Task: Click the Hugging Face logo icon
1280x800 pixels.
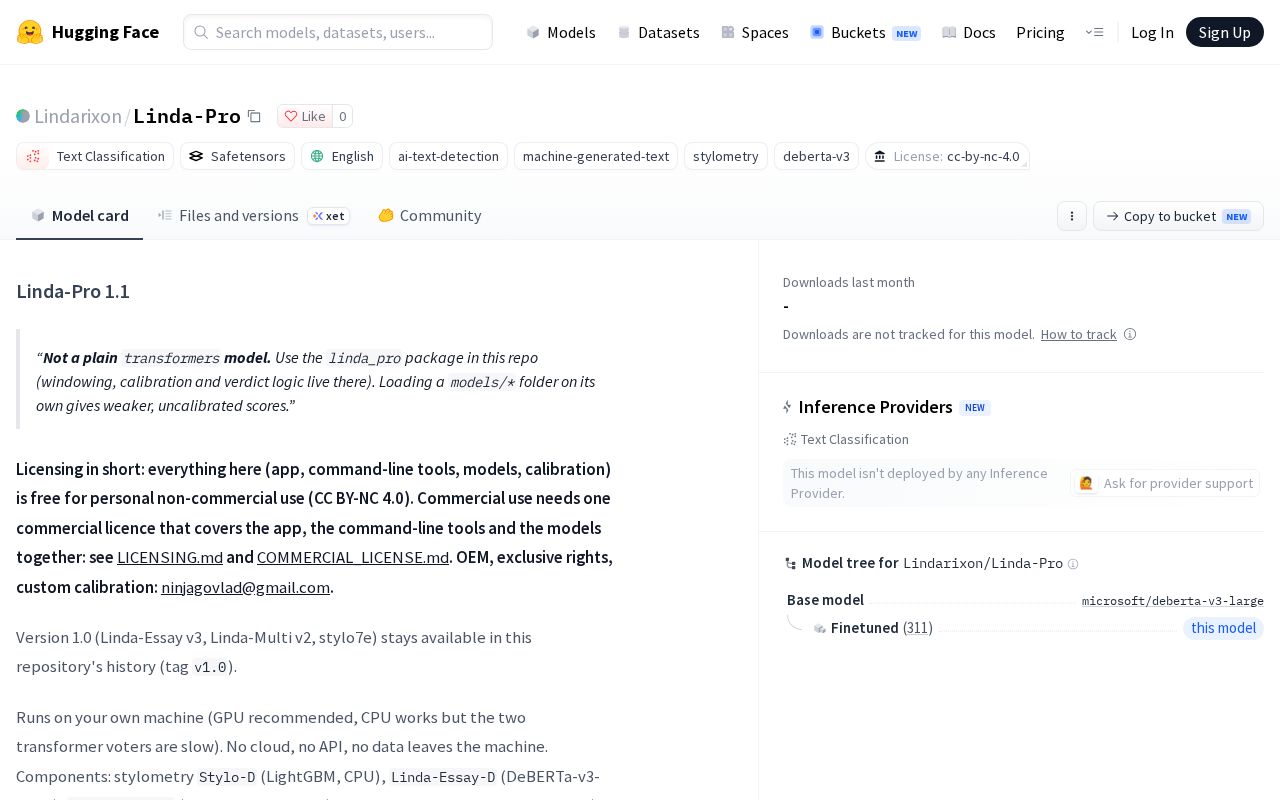Action: click(x=30, y=32)
